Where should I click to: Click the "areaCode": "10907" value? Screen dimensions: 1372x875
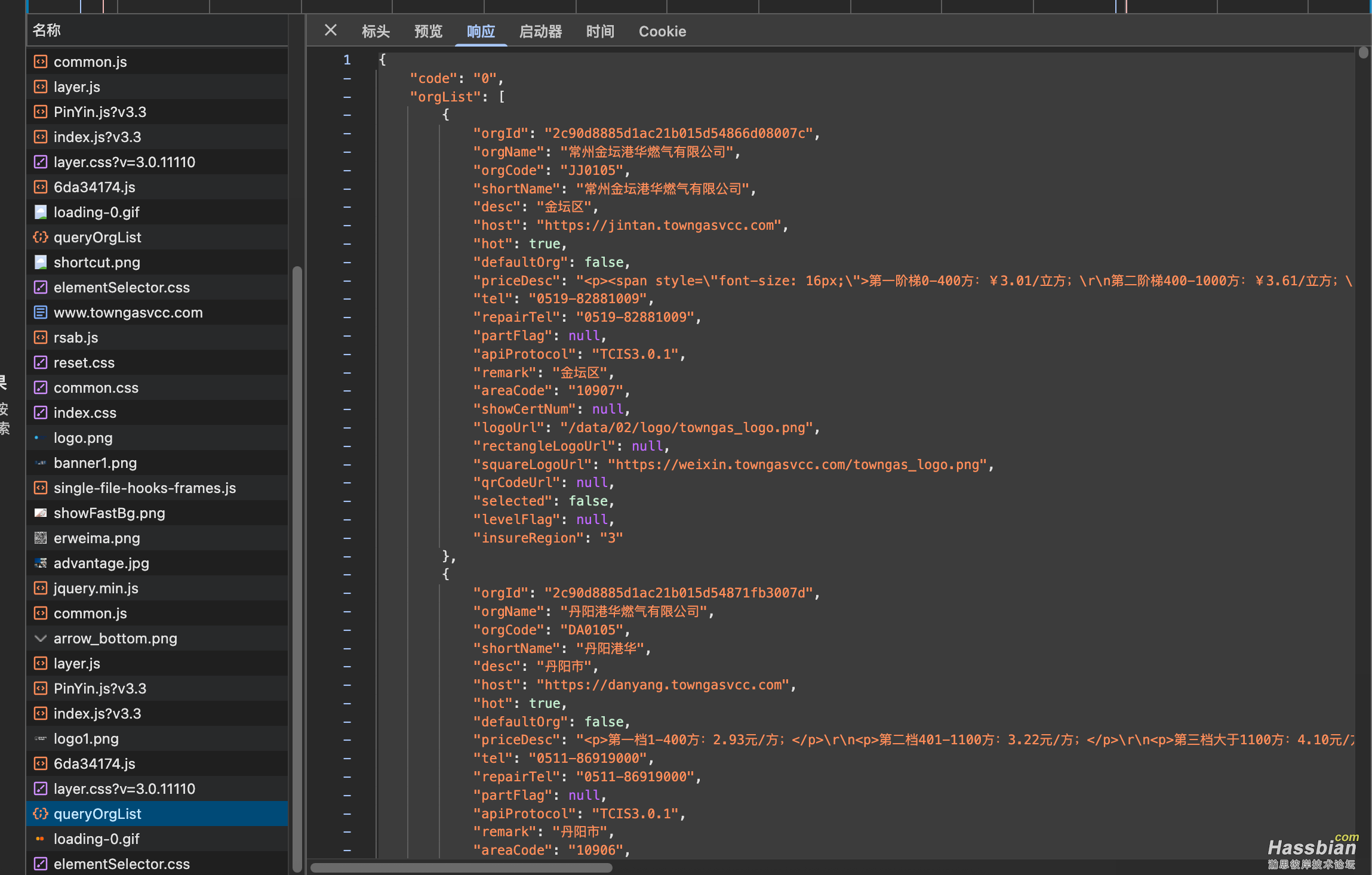pos(596,391)
